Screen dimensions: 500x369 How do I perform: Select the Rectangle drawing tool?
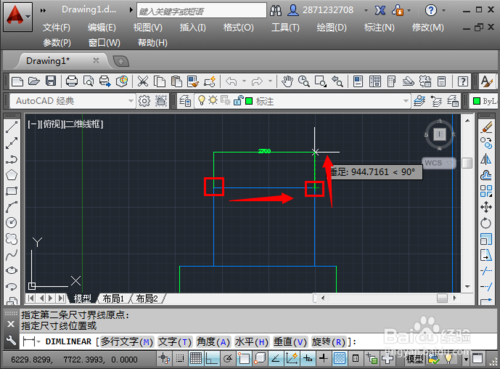[x=11, y=191]
